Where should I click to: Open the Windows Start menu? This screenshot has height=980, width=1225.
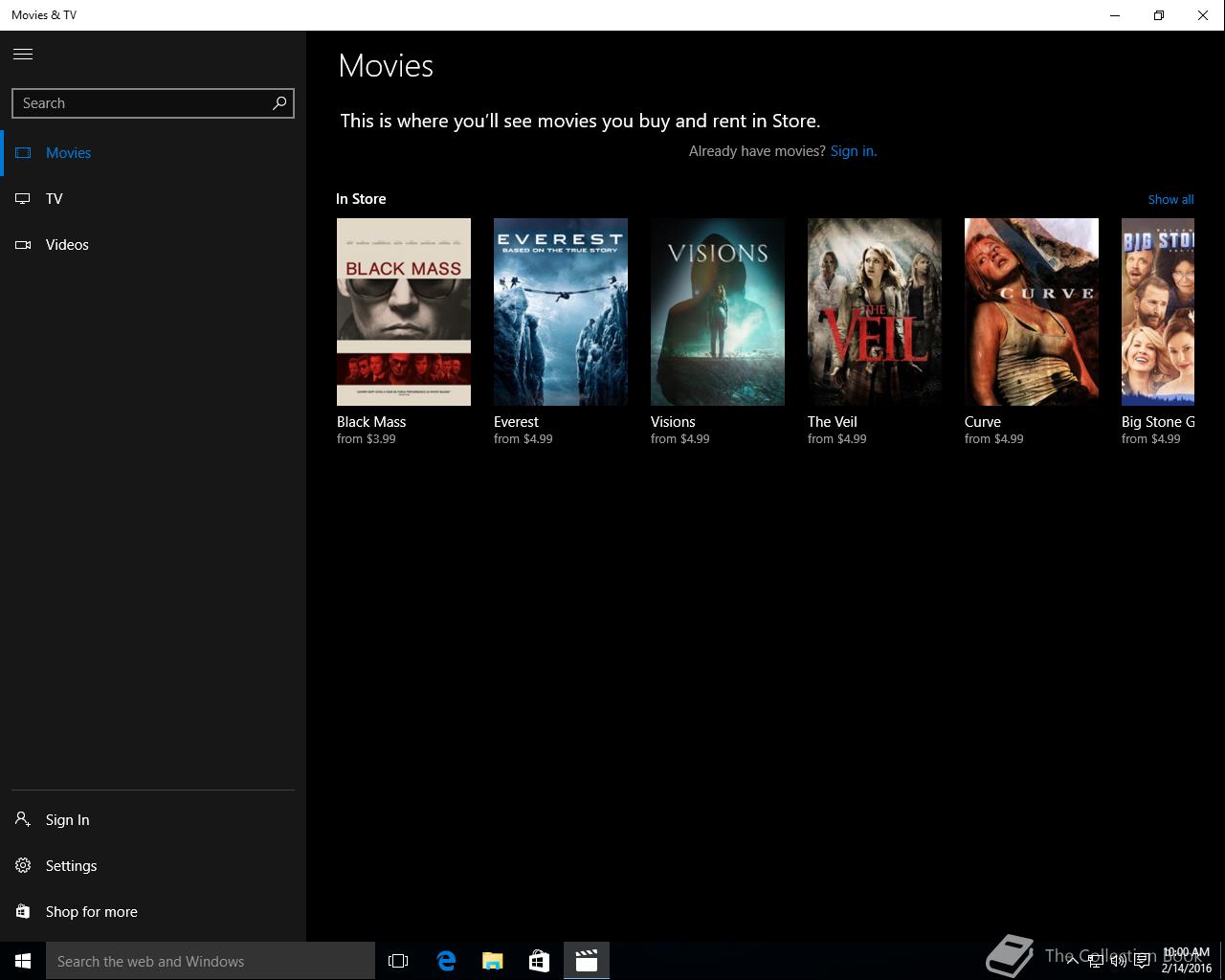point(23,961)
